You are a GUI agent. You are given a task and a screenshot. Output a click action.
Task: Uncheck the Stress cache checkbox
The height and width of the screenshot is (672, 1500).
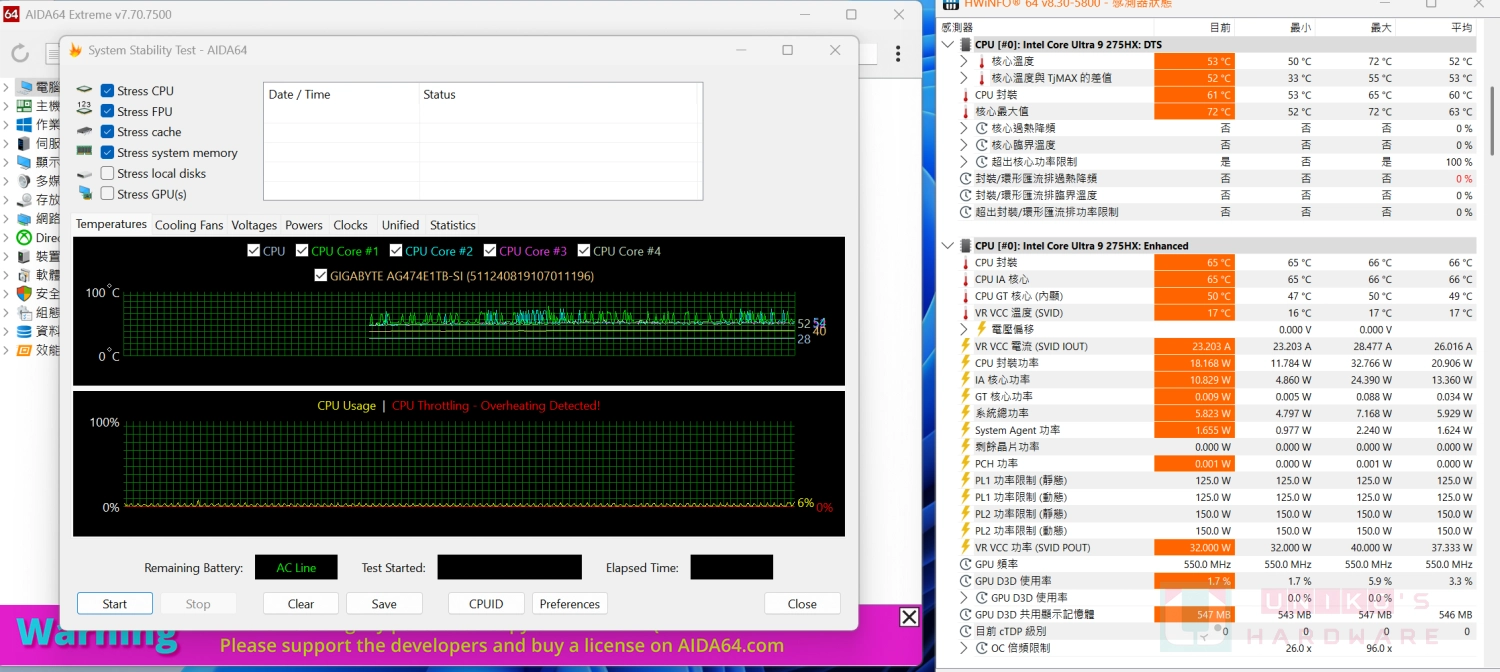(107, 131)
